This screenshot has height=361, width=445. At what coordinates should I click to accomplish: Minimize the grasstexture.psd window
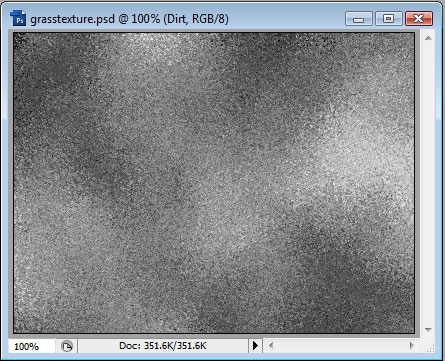point(359,19)
